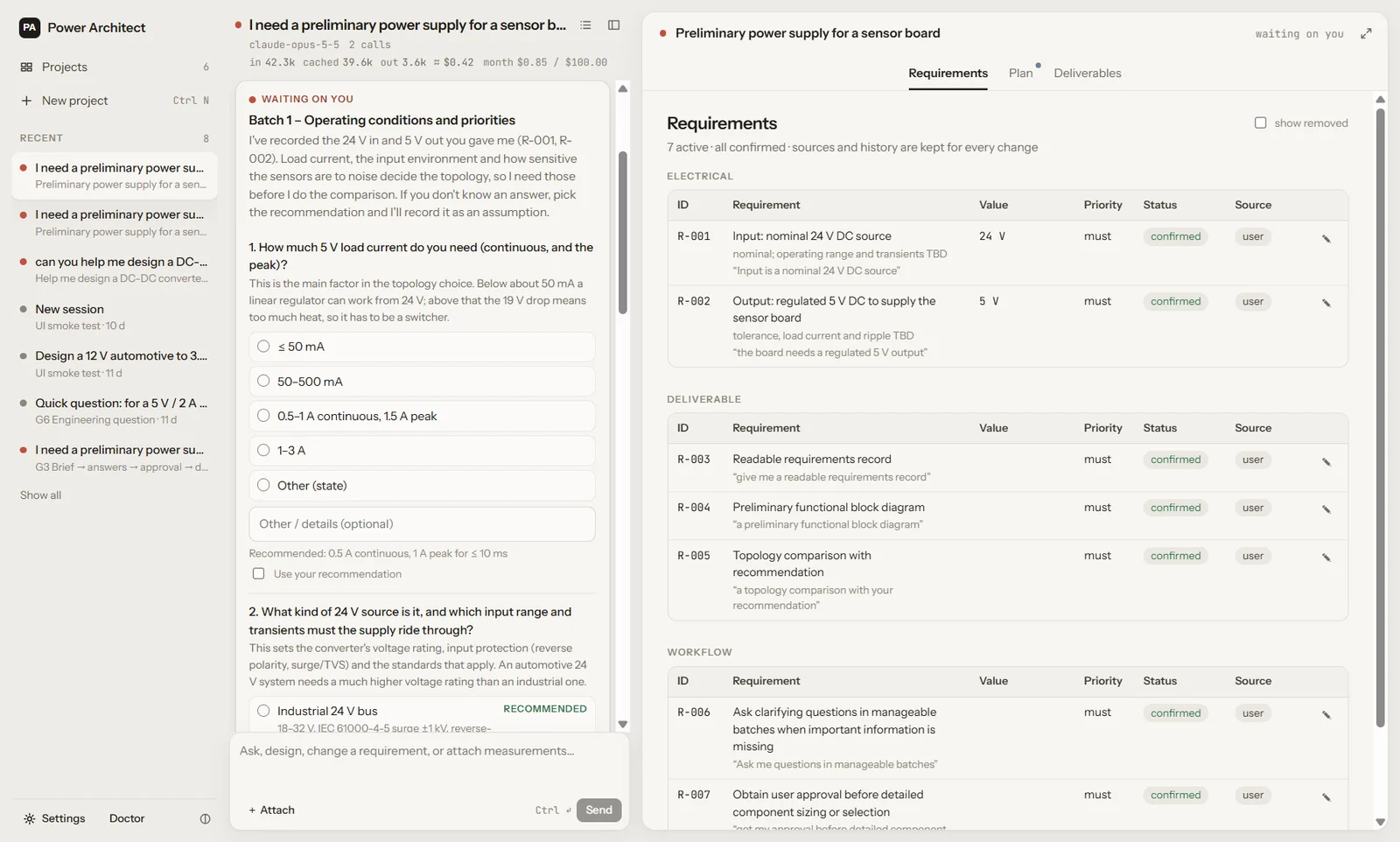The width and height of the screenshot is (1400, 842).
Task: Open the Projects grid icon
Action: click(26, 67)
